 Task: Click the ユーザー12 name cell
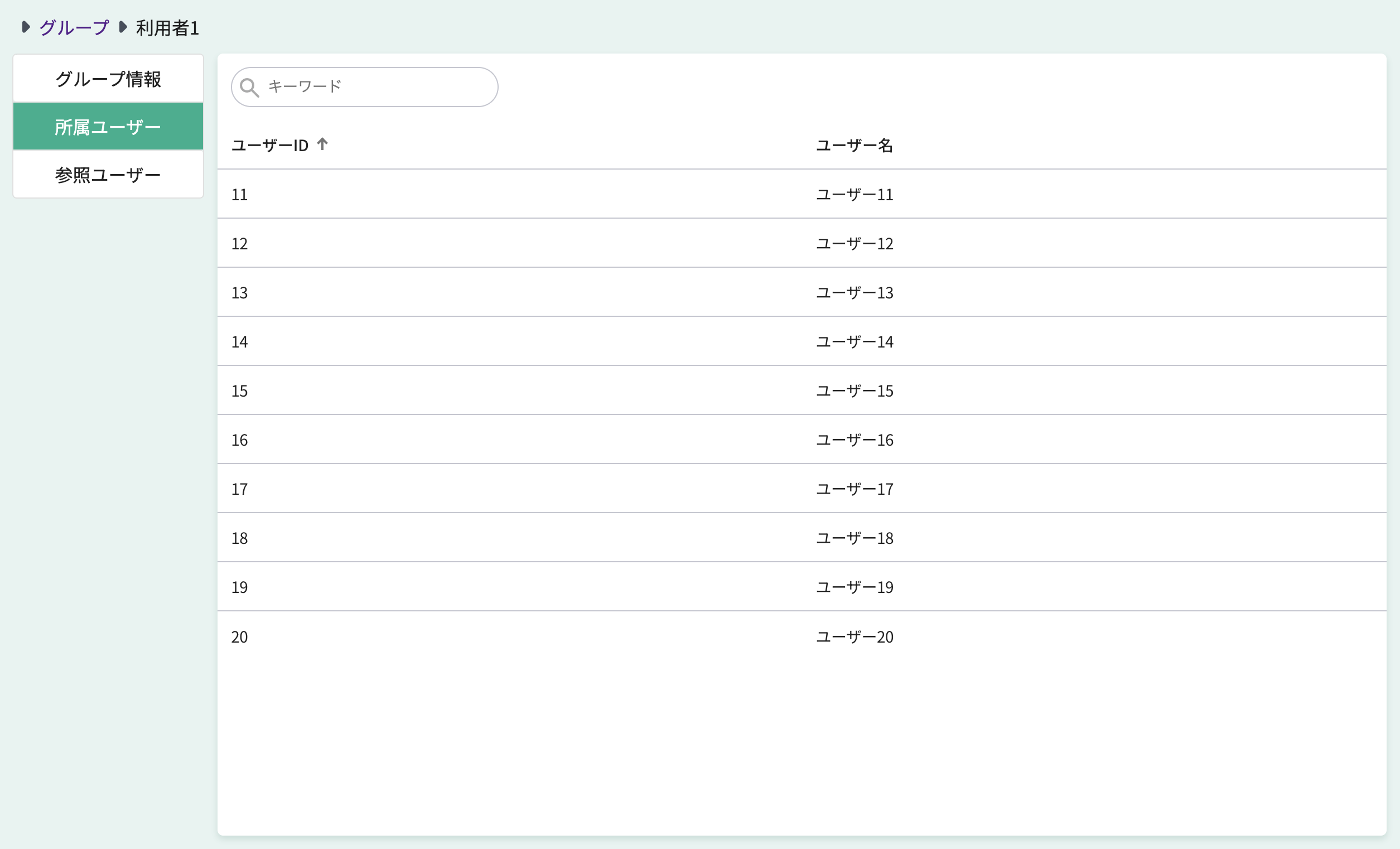854,244
